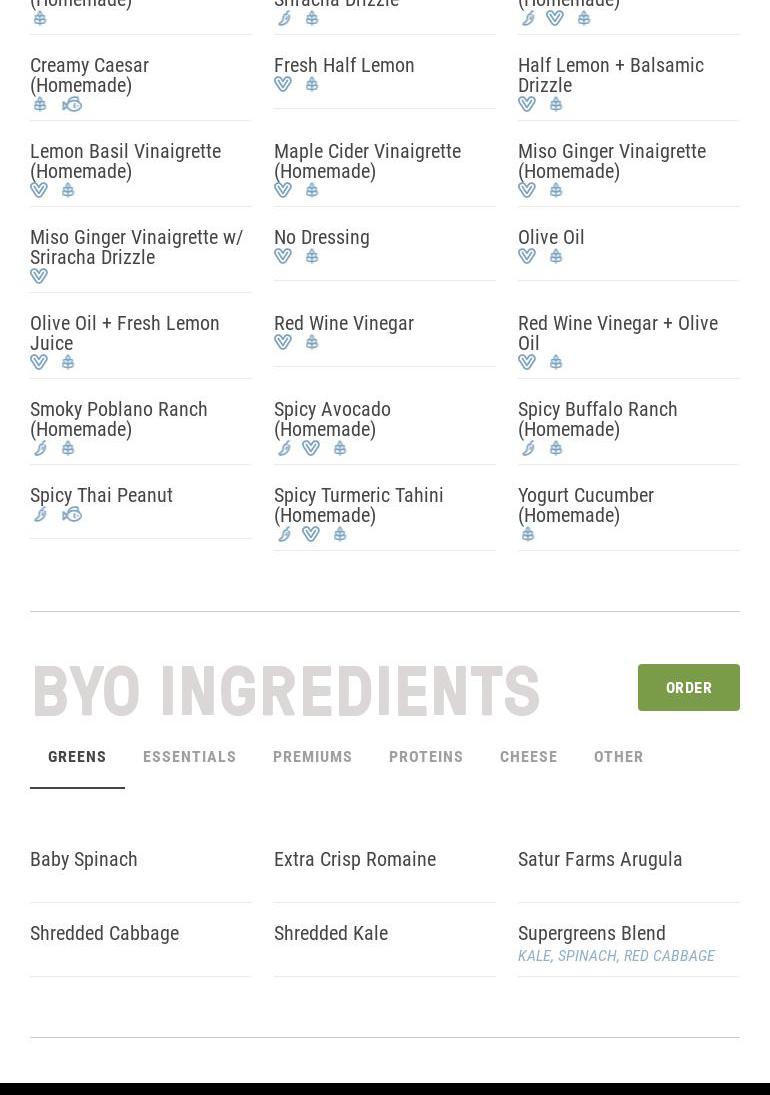770x1095 pixels.
Task: Click the vegan icon under Fresh Half Lemon
Action: point(283,85)
